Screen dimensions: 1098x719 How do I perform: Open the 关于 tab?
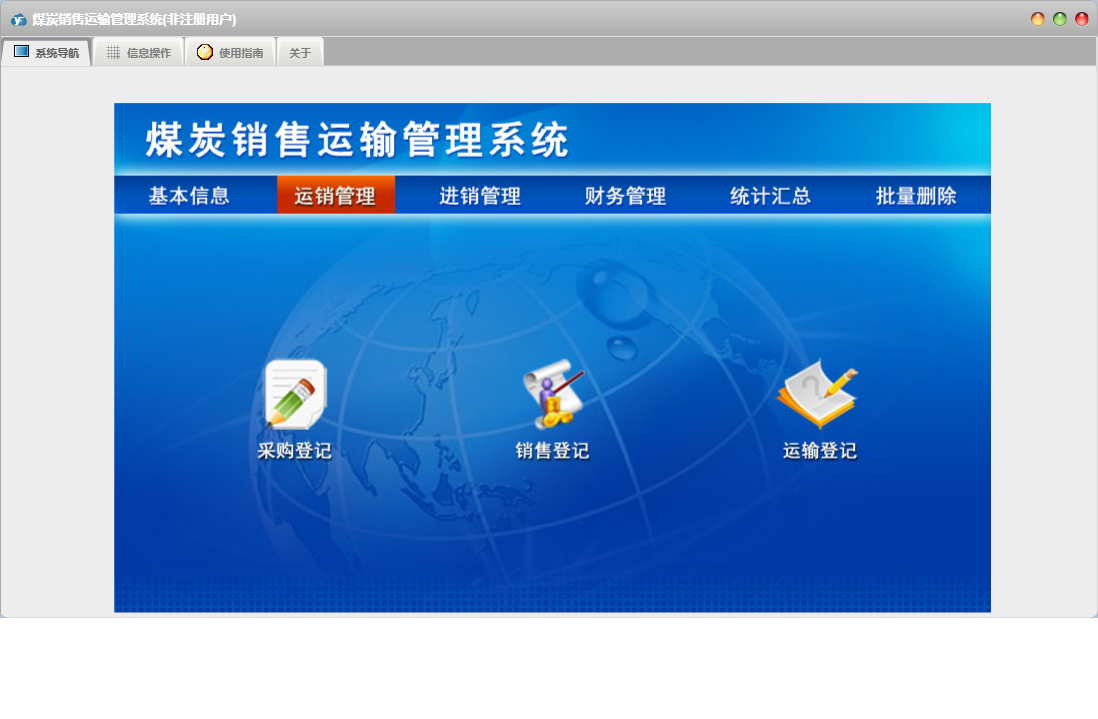pyautogui.click(x=300, y=53)
